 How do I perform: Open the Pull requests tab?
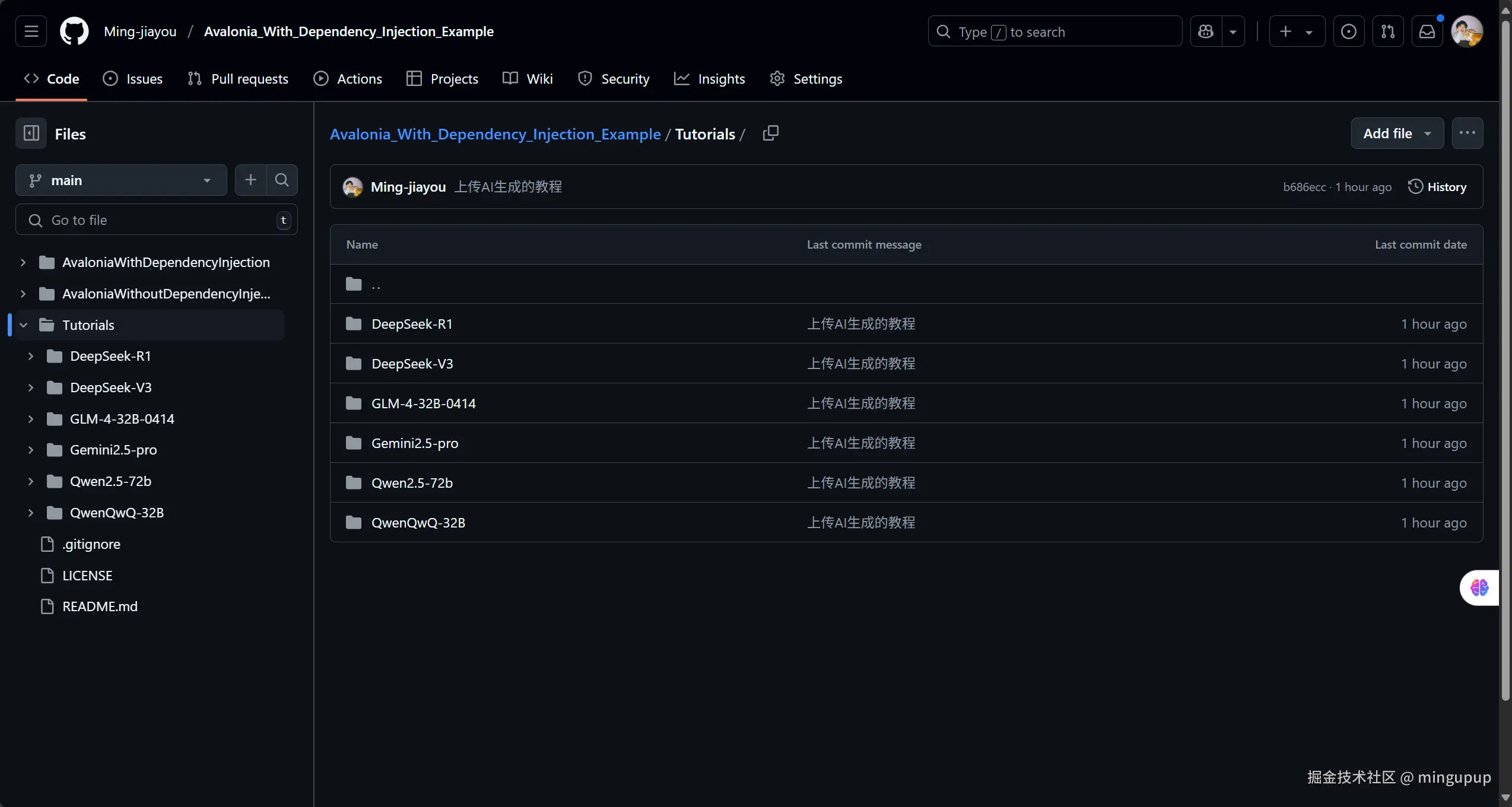(238, 78)
